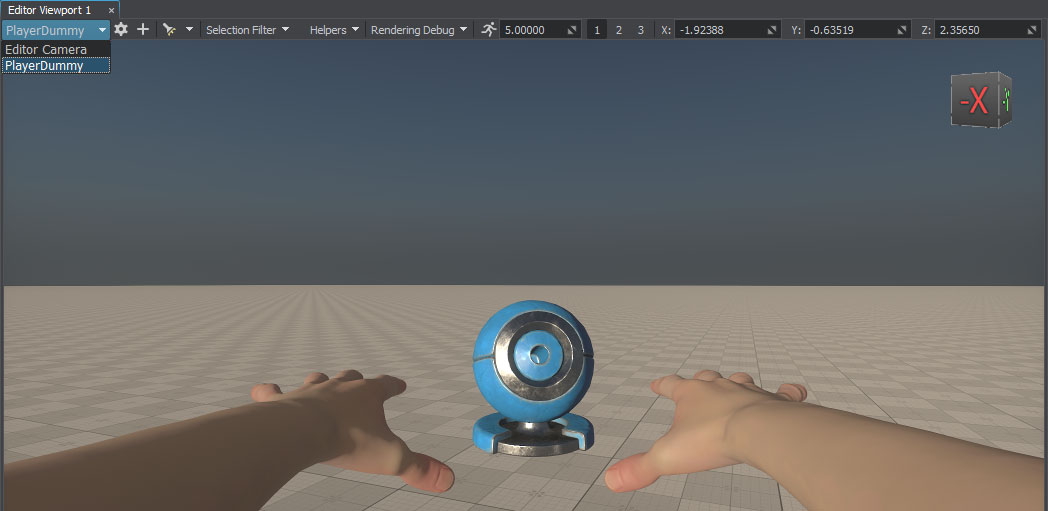Select the blue material ball object
This screenshot has height=511, width=1048.
click(x=533, y=377)
